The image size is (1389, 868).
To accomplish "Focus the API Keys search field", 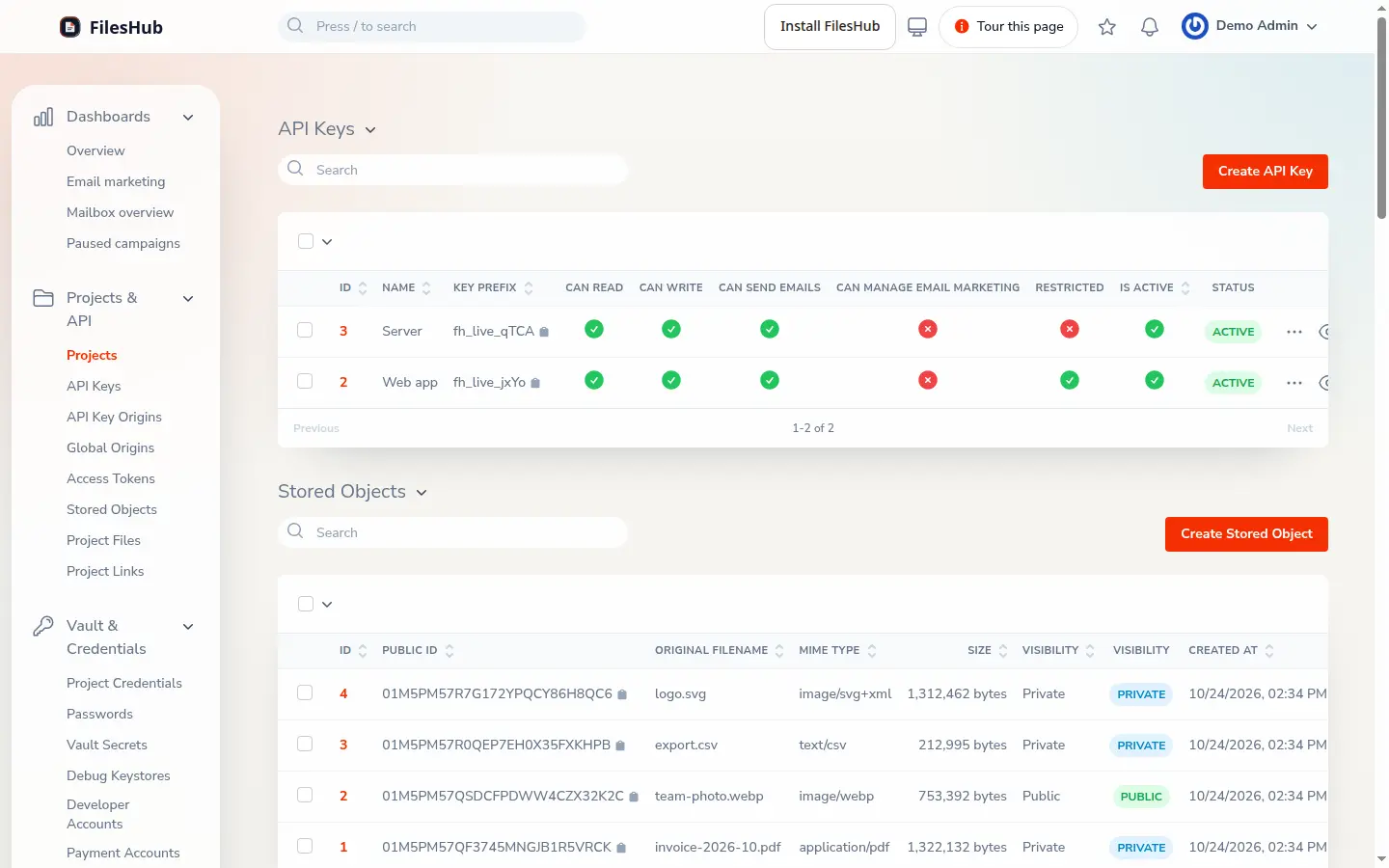I will click(452, 170).
